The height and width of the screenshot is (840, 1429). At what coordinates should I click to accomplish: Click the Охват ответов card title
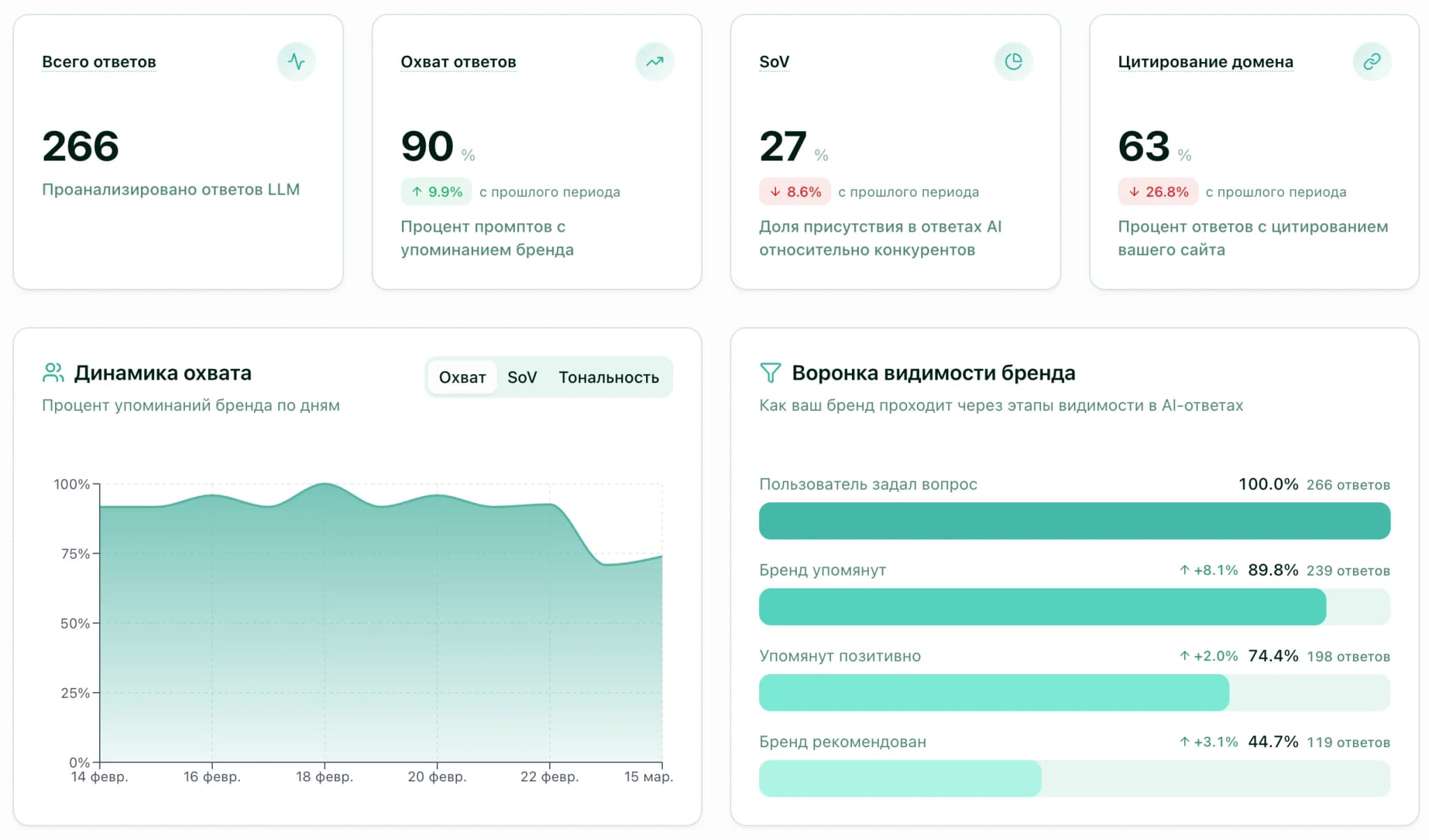tap(458, 62)
